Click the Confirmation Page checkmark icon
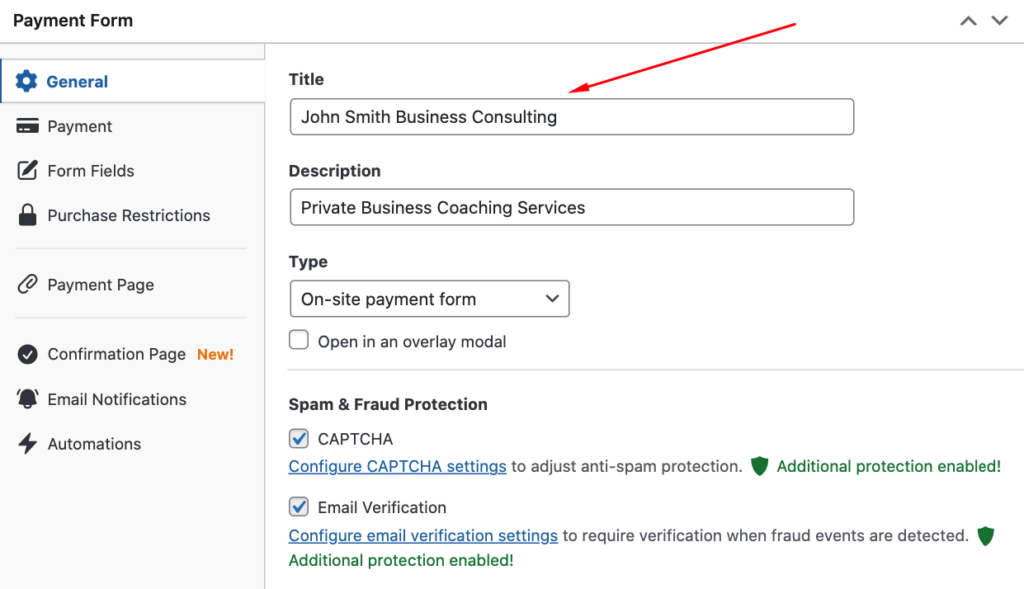The height and width of the screenshot is (589, 1024). 28,354
